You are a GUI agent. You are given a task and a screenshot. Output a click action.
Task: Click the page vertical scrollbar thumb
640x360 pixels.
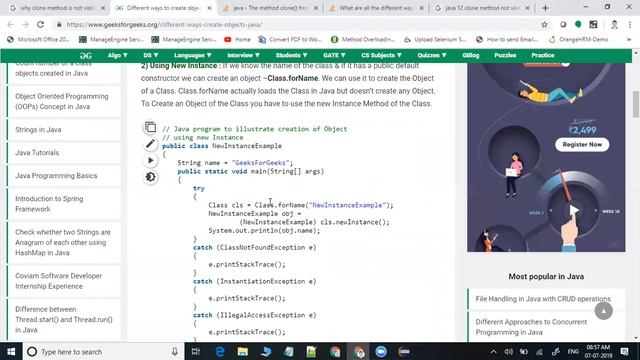tap(636, 104)
